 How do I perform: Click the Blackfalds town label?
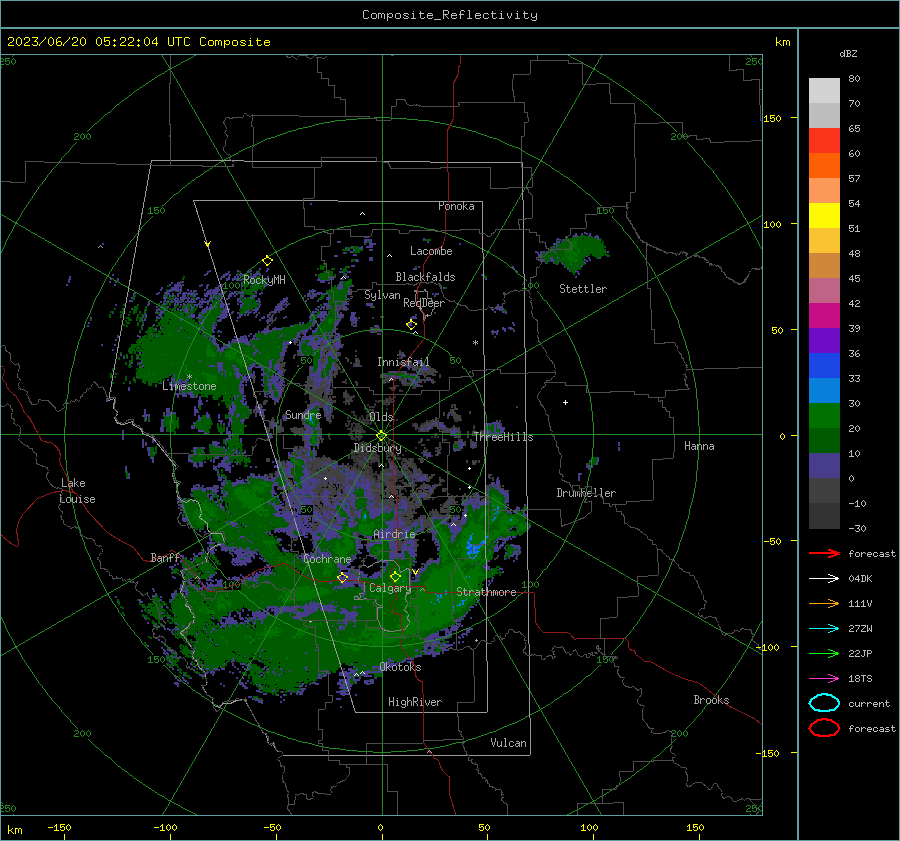point(425,277)
